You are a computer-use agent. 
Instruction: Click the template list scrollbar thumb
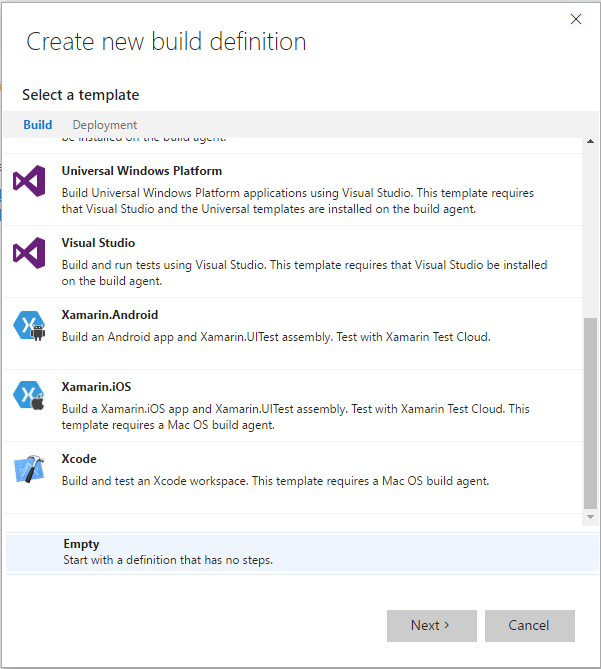click(x=591, y=413)
